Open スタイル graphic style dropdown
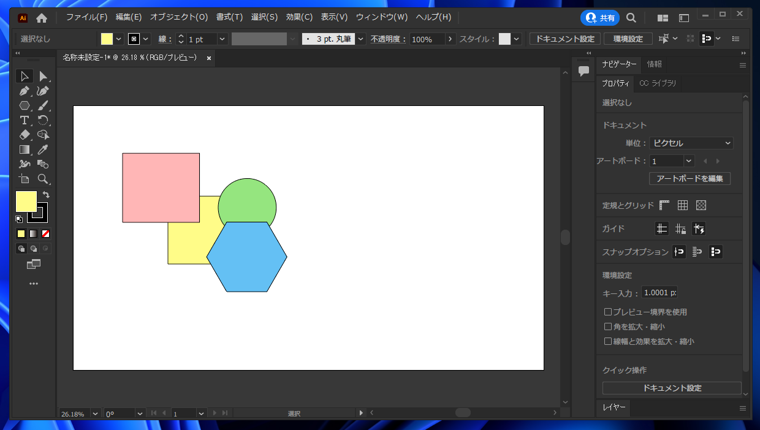Screen dimensions: 760x430 point(516,39)
